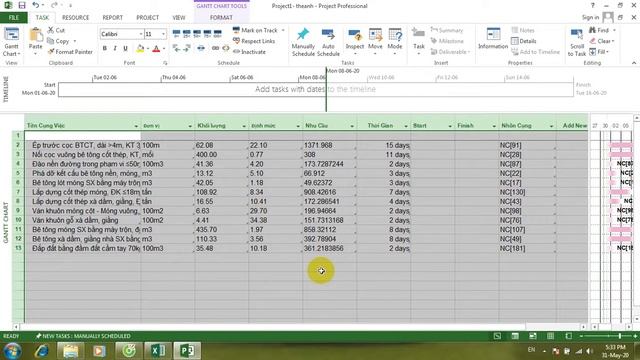Screen dimensions: 640x360
Task: Toggle Bold formatting
Action: [x=104, y=49]
